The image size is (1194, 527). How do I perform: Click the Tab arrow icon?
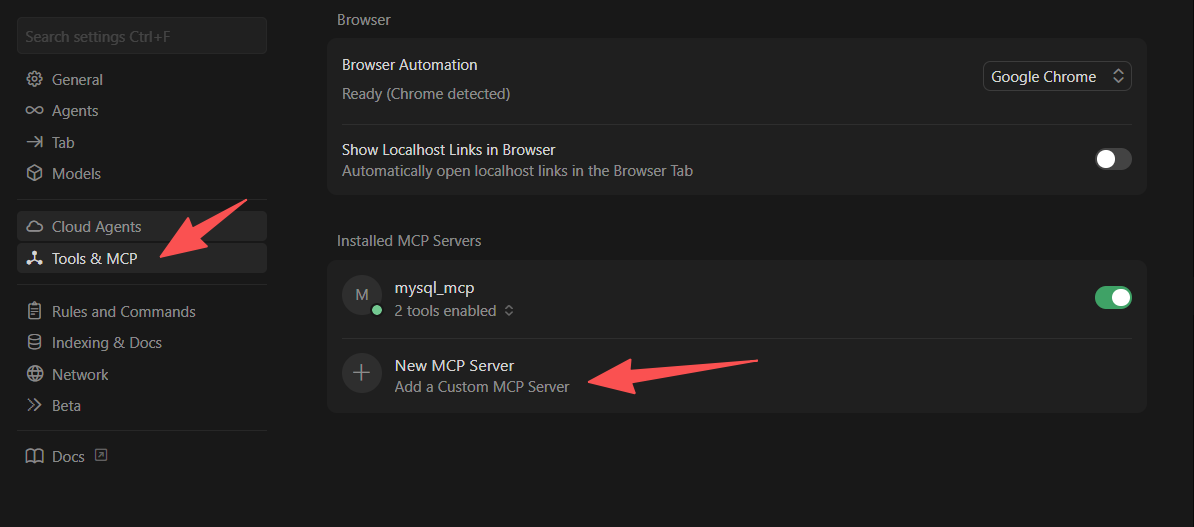tap(35, 142)
